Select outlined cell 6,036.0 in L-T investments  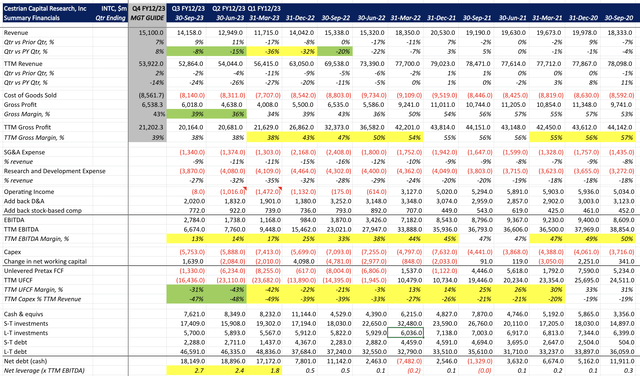pos(405,333)
